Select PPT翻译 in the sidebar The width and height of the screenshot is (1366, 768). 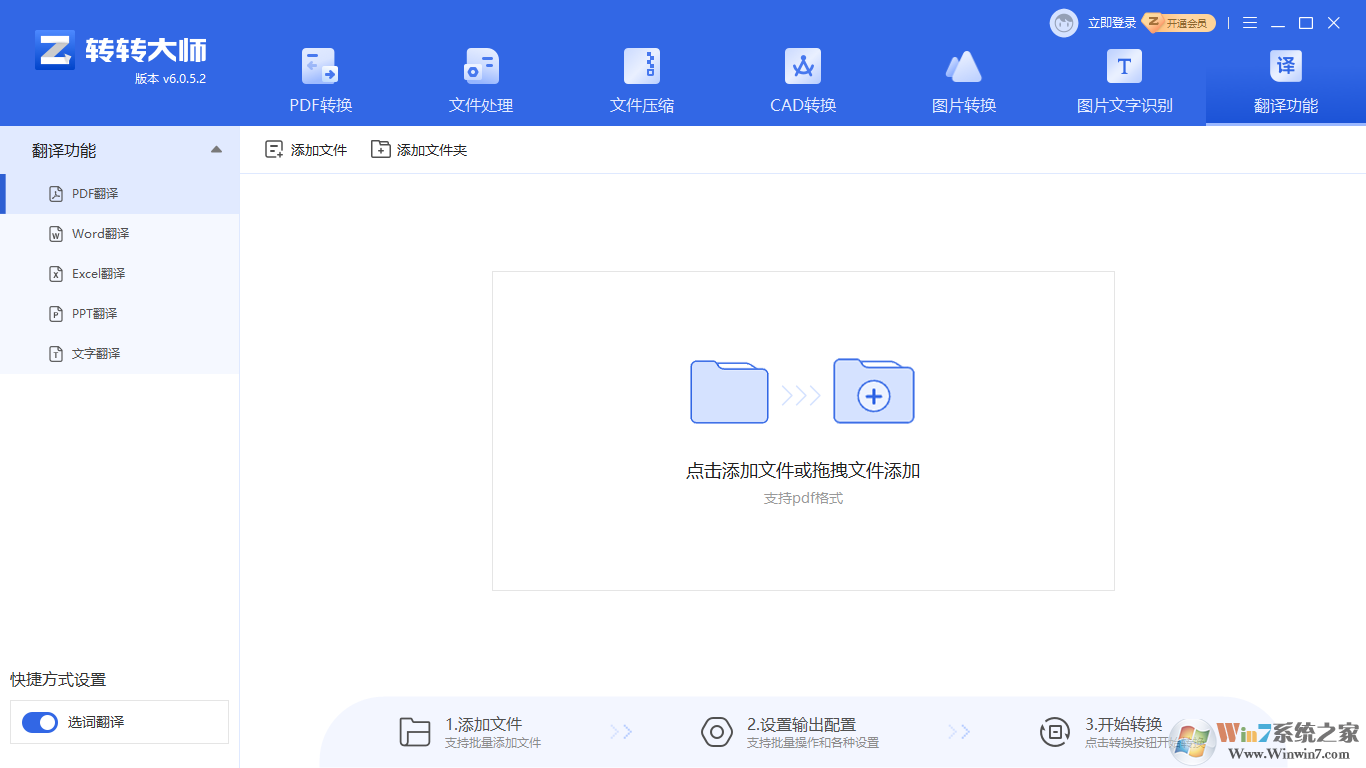coord(120,314)
